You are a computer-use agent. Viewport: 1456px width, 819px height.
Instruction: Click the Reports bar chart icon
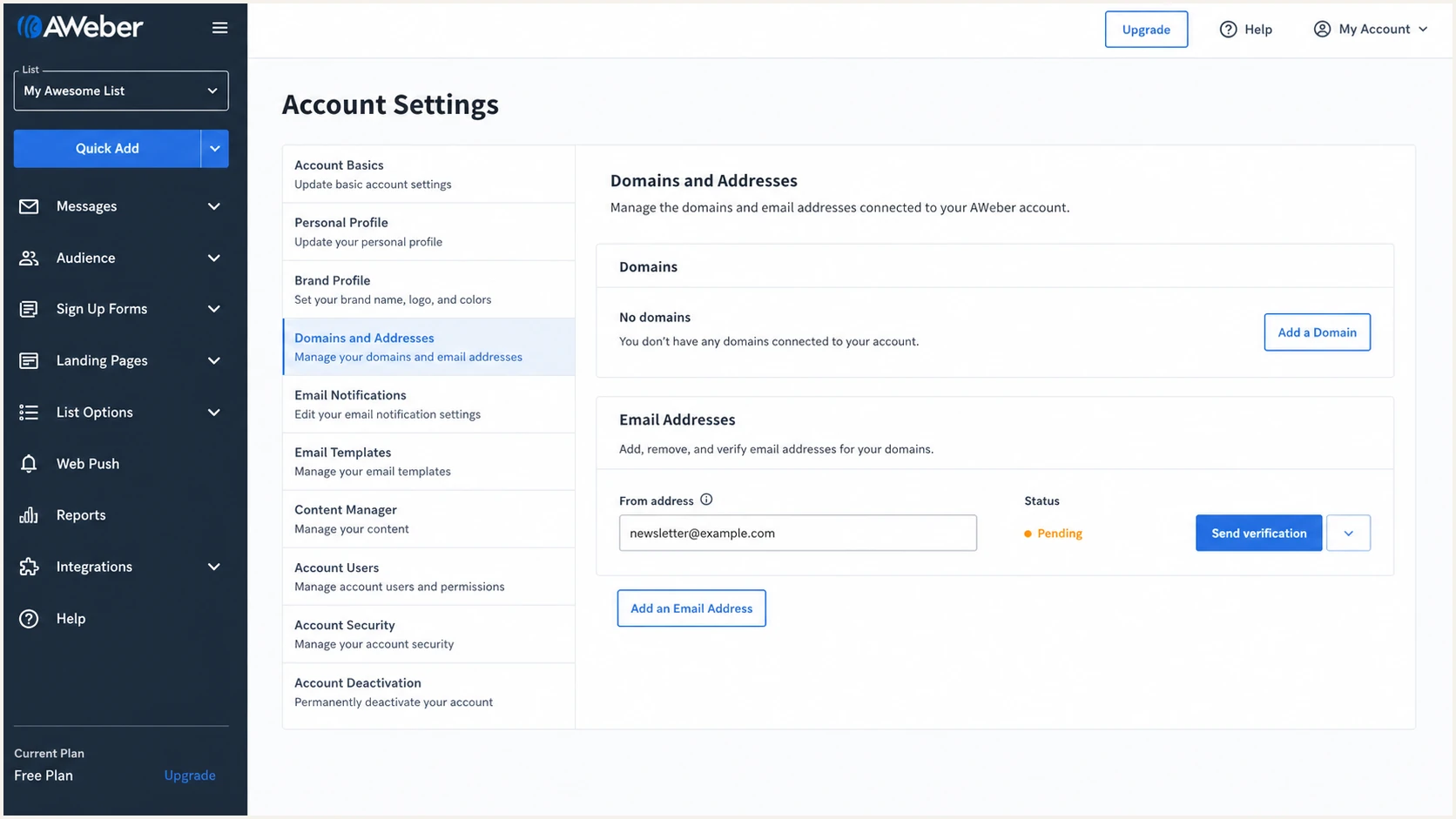[x=29, y=514]
